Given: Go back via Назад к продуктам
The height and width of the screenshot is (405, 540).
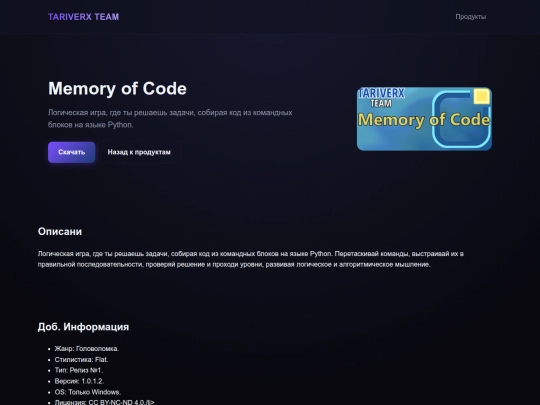Looking at the screenshot, I should [139, 152].
